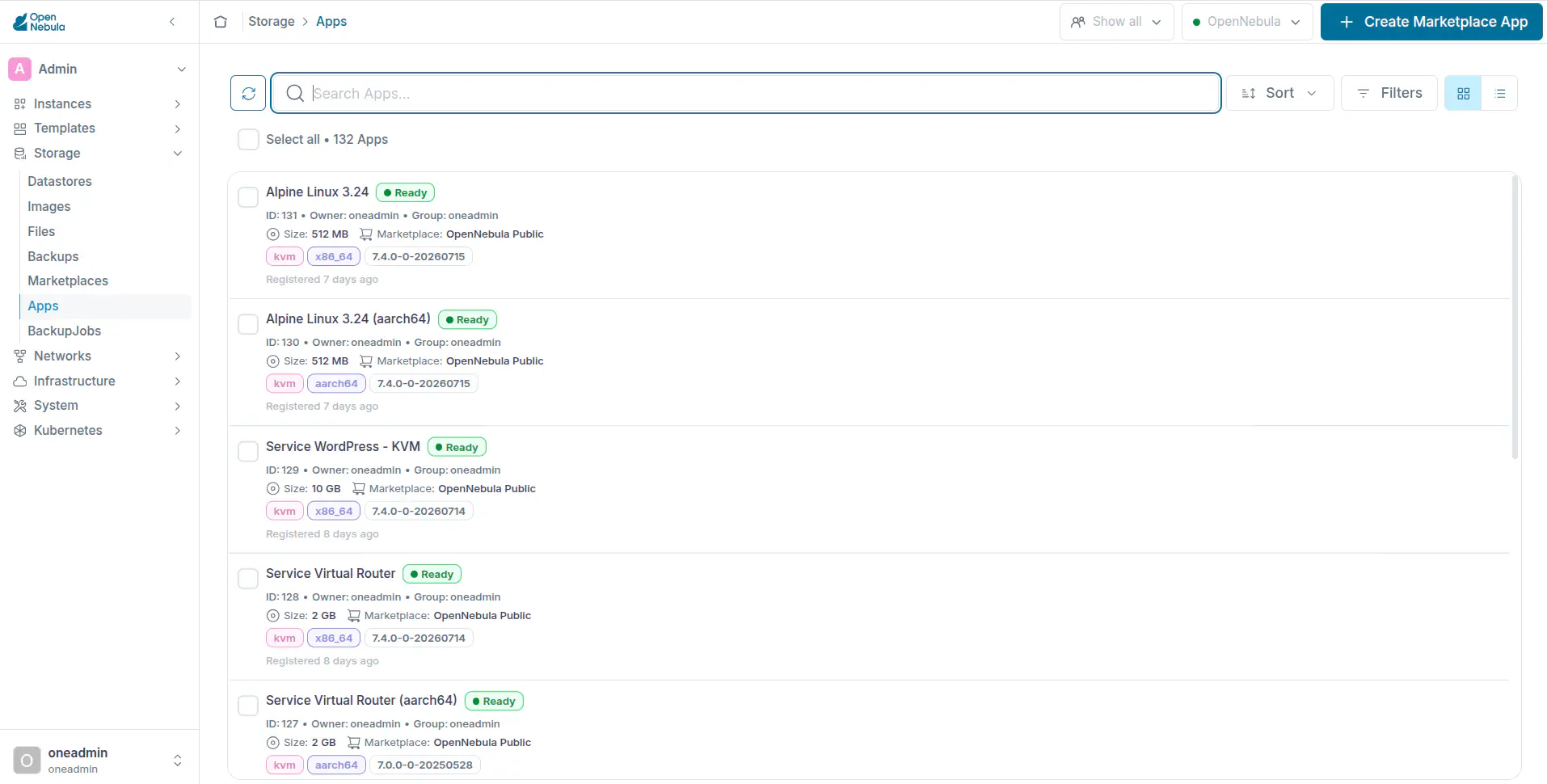Click the Apps breadcrumb link

pyautogui.click(x=331, y=22)
